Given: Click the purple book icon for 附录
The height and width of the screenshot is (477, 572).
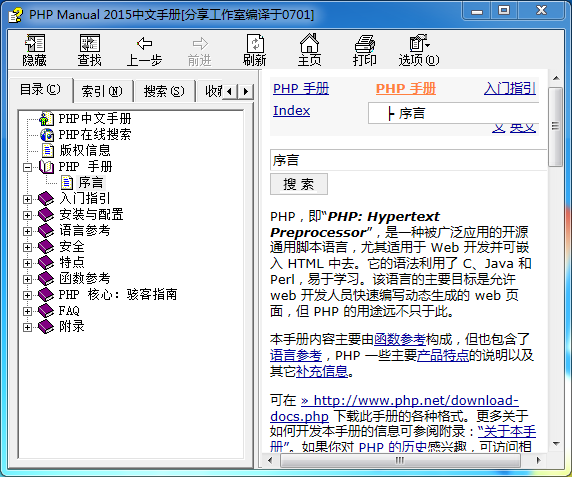Looking at the screenshot, I should point(46,327).
